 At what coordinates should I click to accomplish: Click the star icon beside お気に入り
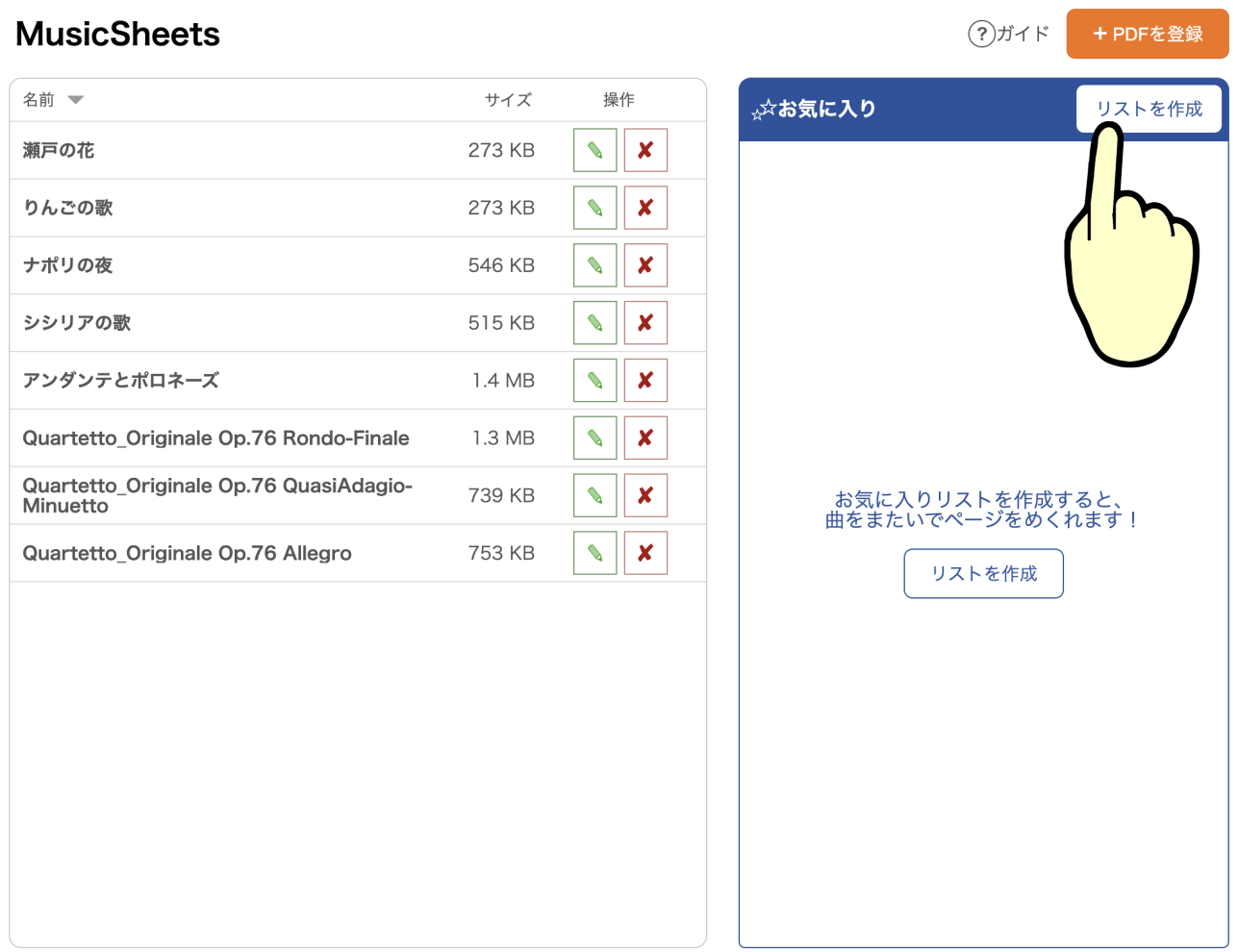coord(763,111)
